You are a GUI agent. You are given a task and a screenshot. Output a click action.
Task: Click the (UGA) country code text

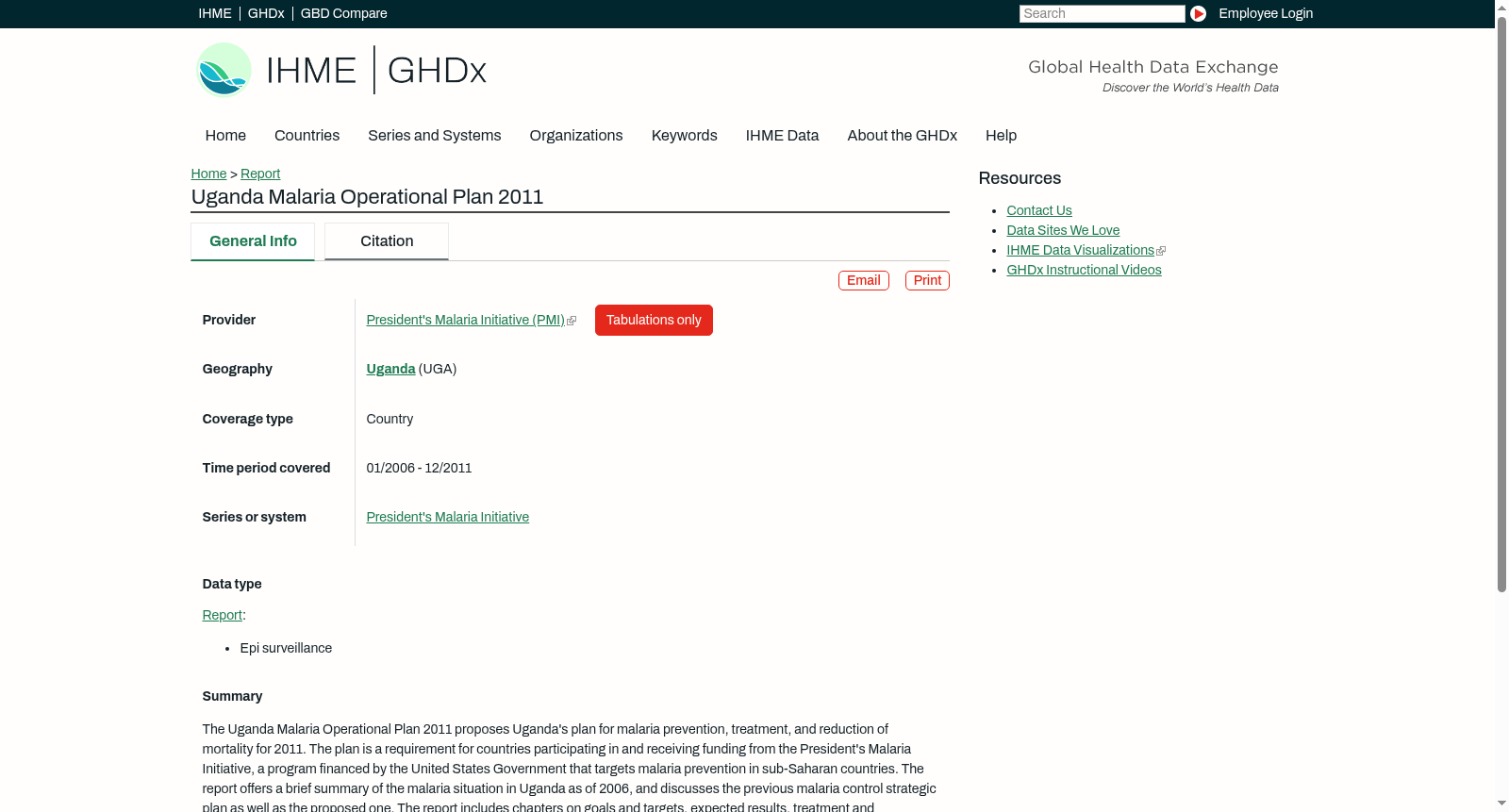click(438, 370)
